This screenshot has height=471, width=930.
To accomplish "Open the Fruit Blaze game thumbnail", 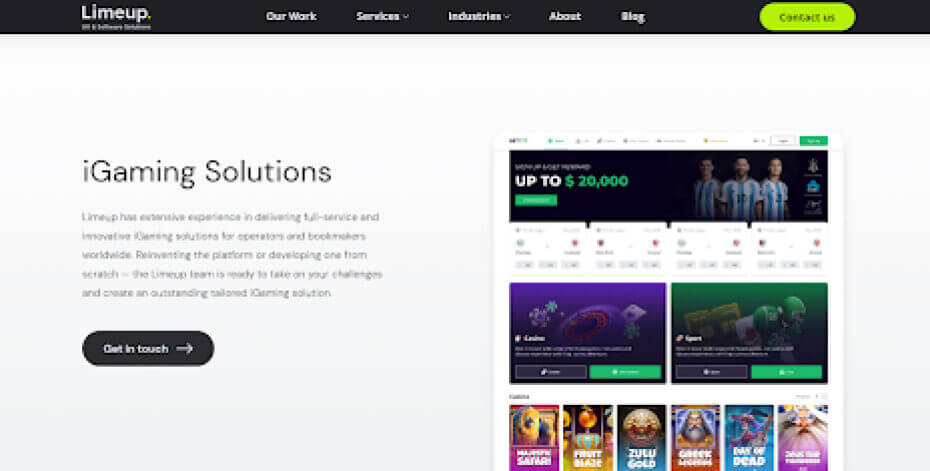I will (588, 438).
